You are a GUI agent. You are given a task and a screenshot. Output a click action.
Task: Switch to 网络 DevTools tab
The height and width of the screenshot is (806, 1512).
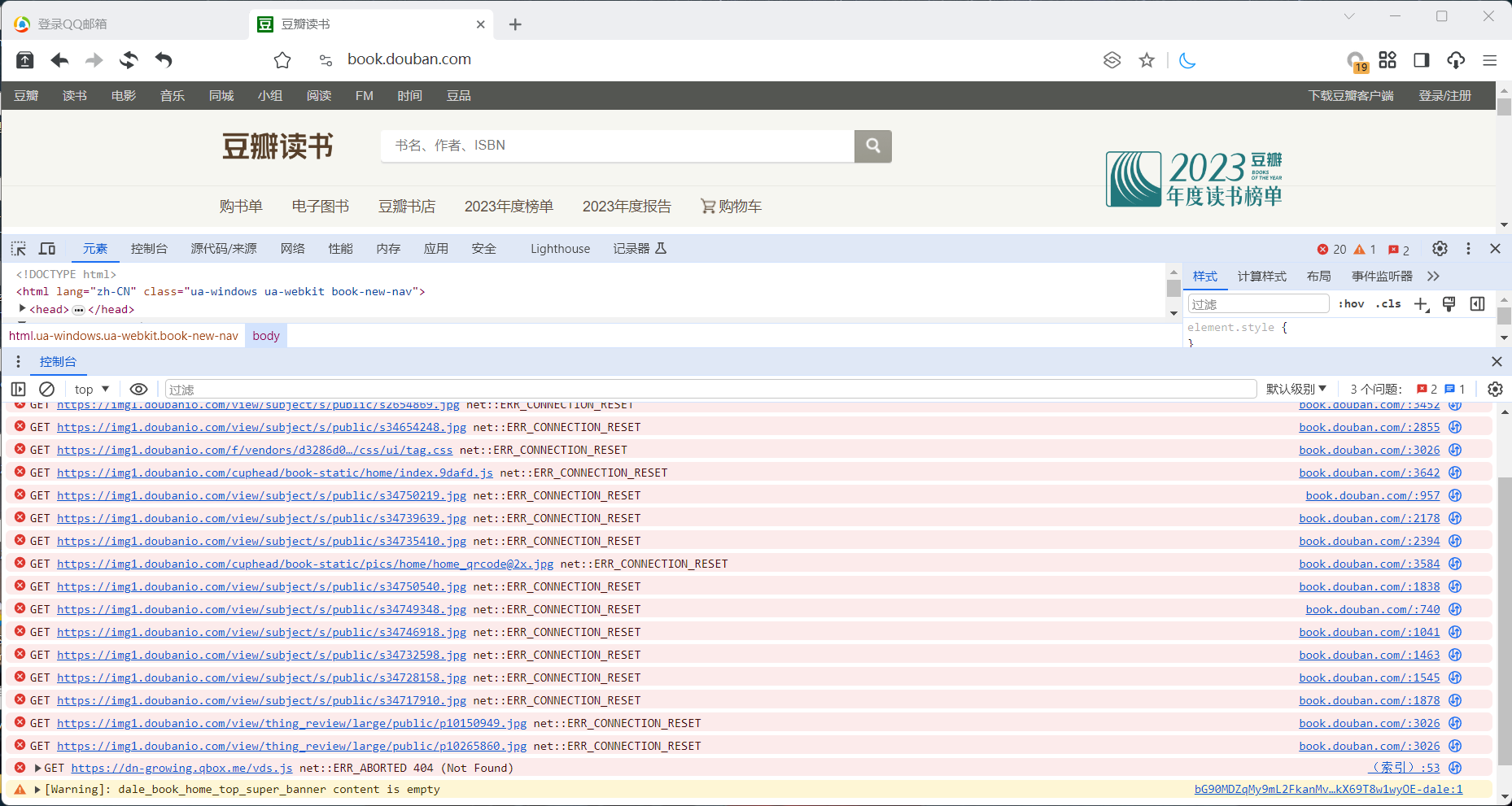293,249
